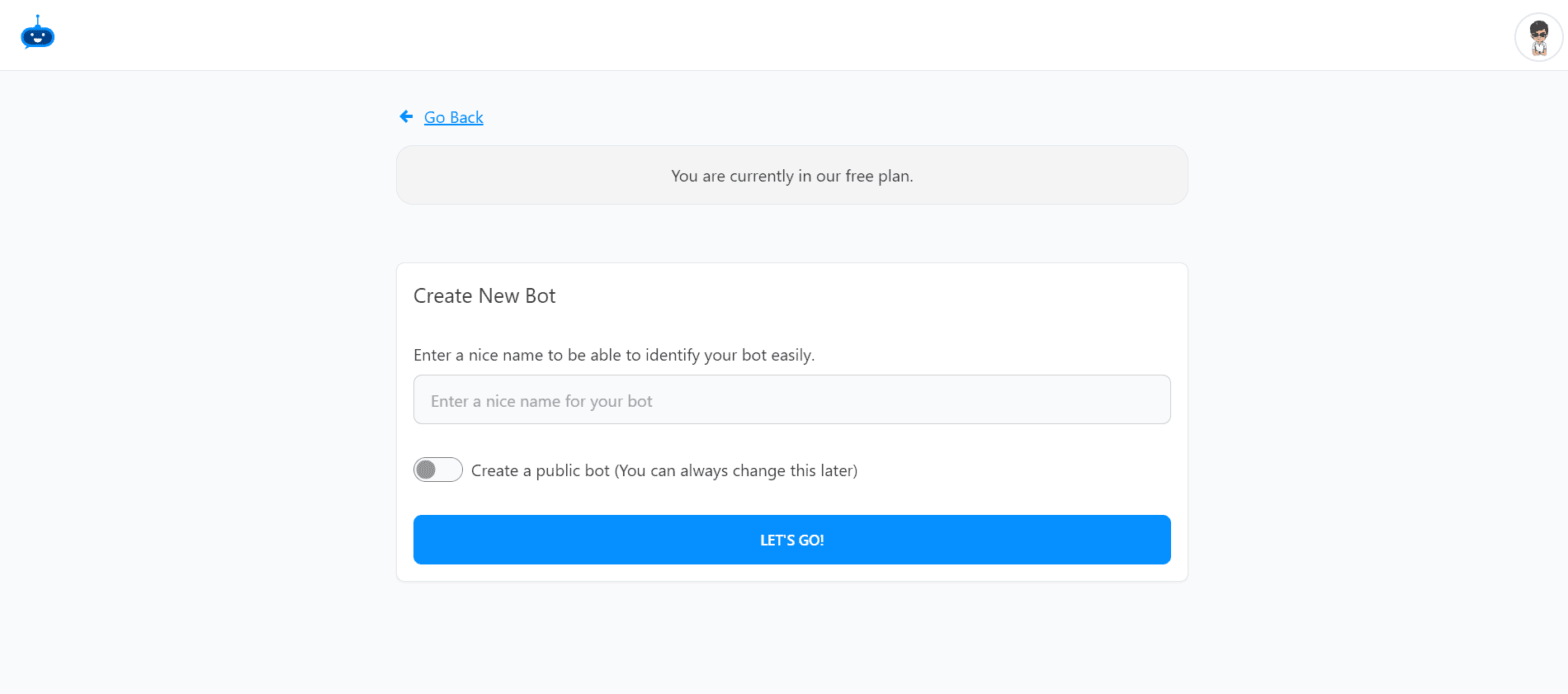Viewport: 1568px width, 694px height.
Task: Enable the public bot toggle knob
Action: pos(427,470)
